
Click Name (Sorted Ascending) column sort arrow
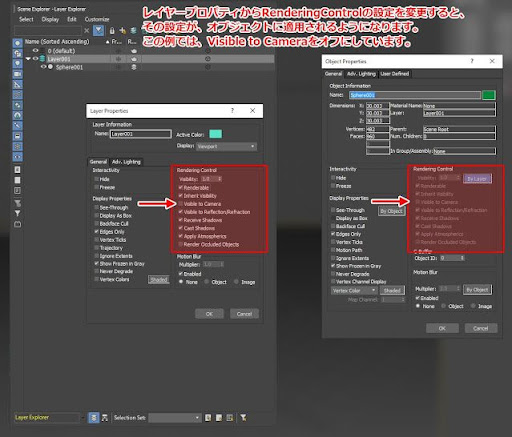coord(107,42)
